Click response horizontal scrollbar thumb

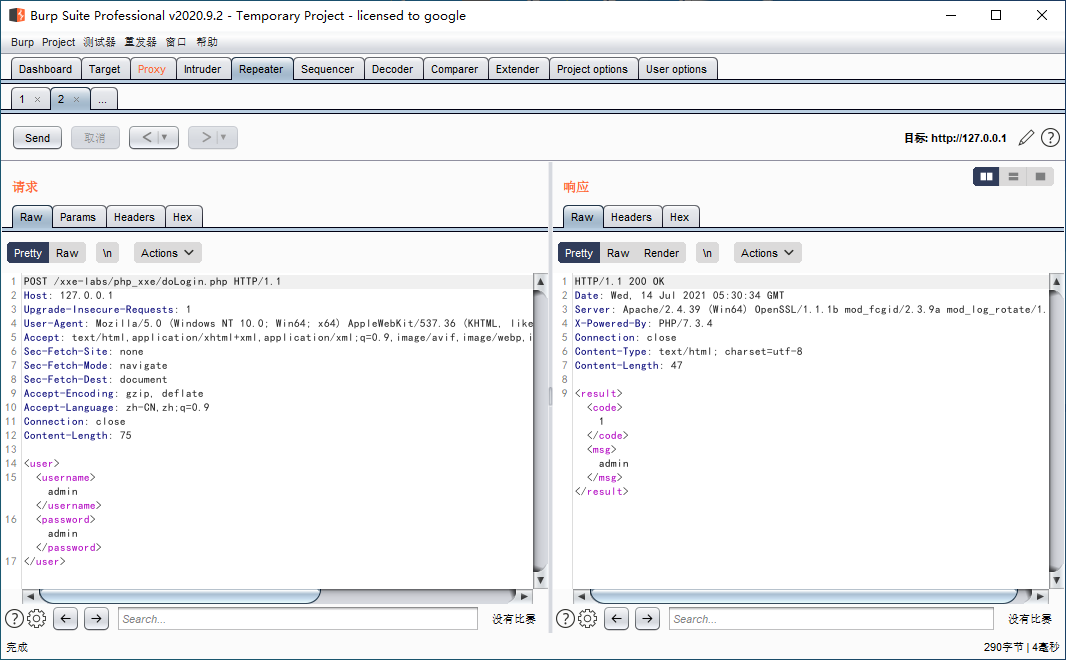(x=804, y=596)
